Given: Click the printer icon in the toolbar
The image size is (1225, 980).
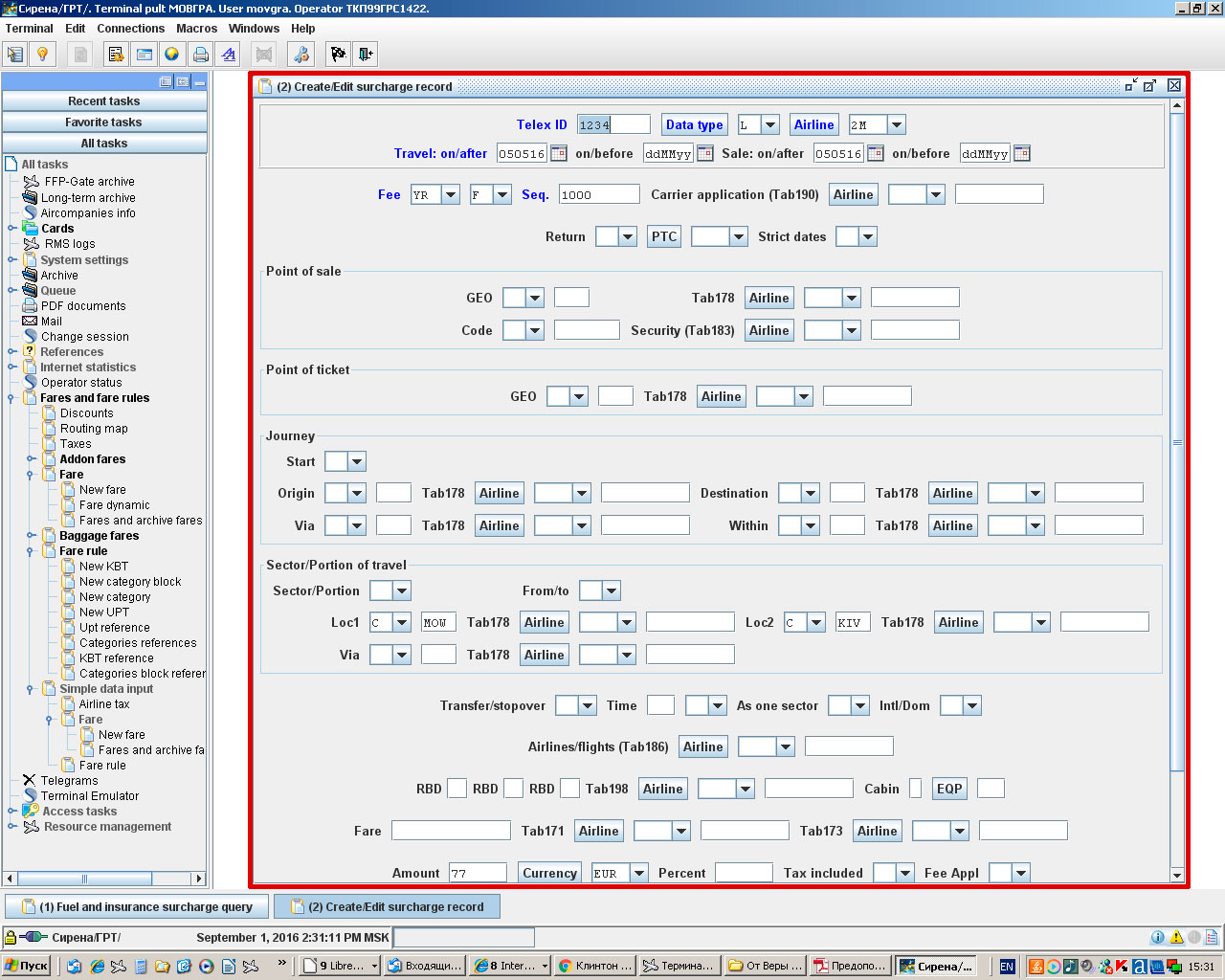Looking at the screenshot, I should tap(200, 55).
